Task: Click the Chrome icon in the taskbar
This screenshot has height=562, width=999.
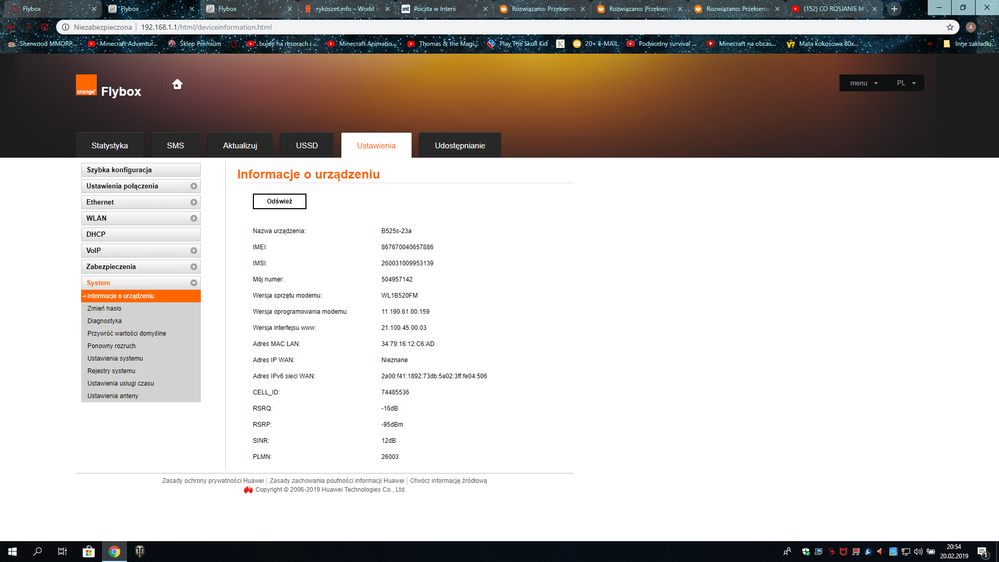Action: point(114,551)
